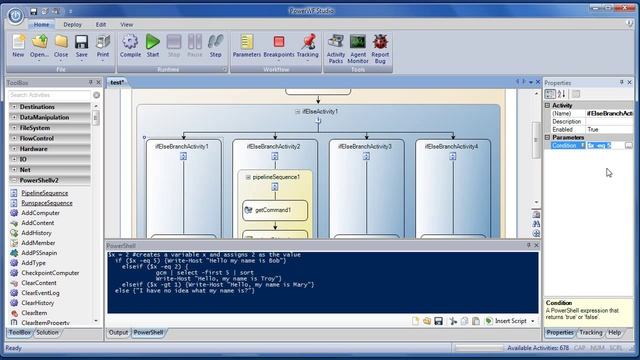640x360 pixels.
Task: Open the Insert Script dropdown arrow
Action: 533,321
